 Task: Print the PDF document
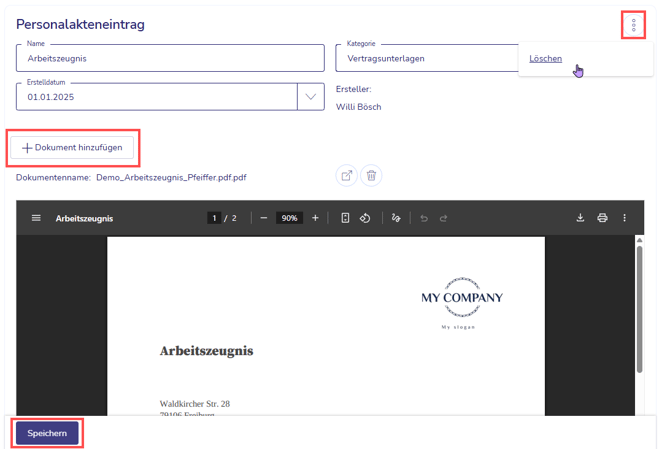(x=602, y=218)
